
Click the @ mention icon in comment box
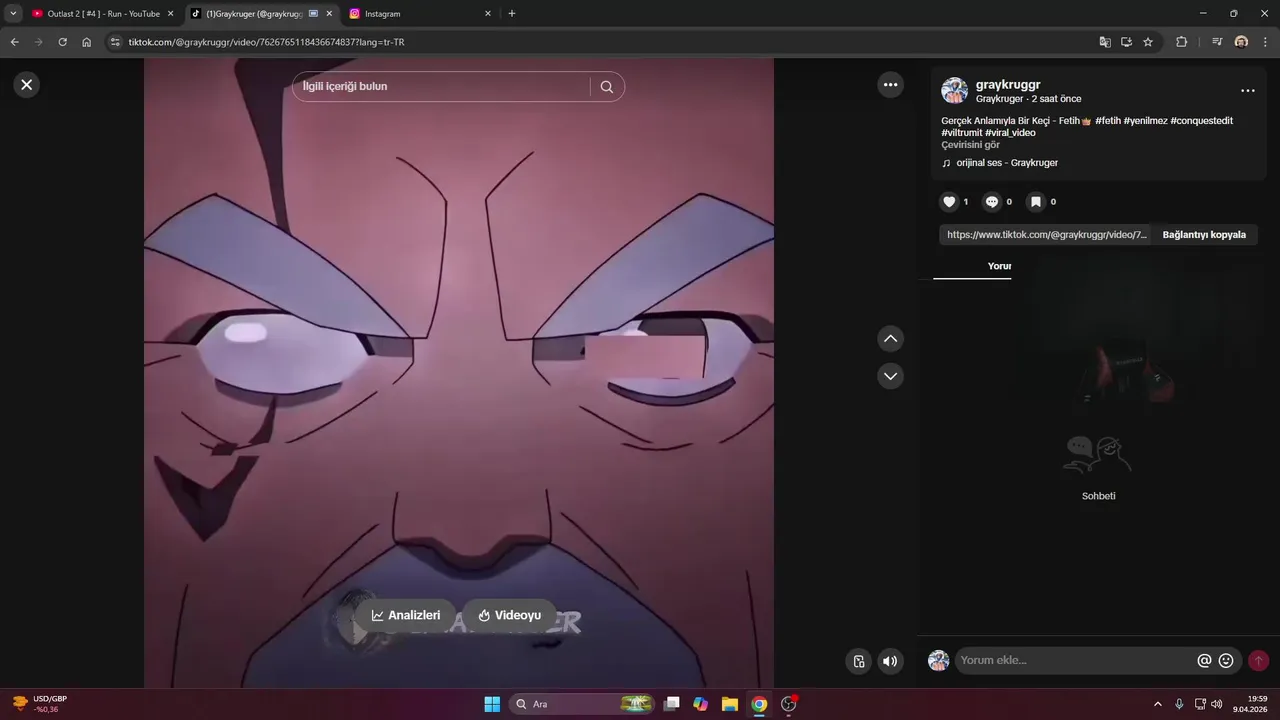point(1204,660)
